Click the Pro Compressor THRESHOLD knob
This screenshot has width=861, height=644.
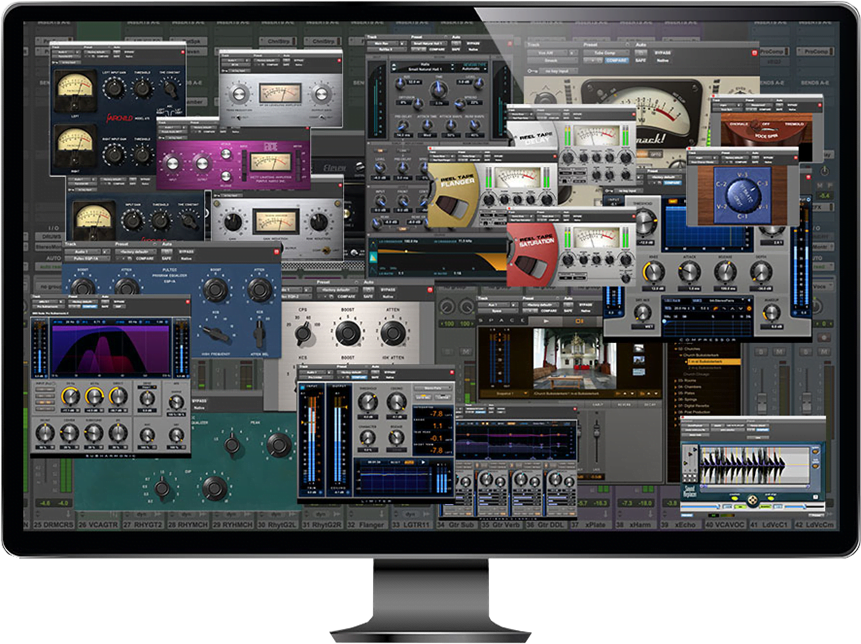tap(645, 220)
